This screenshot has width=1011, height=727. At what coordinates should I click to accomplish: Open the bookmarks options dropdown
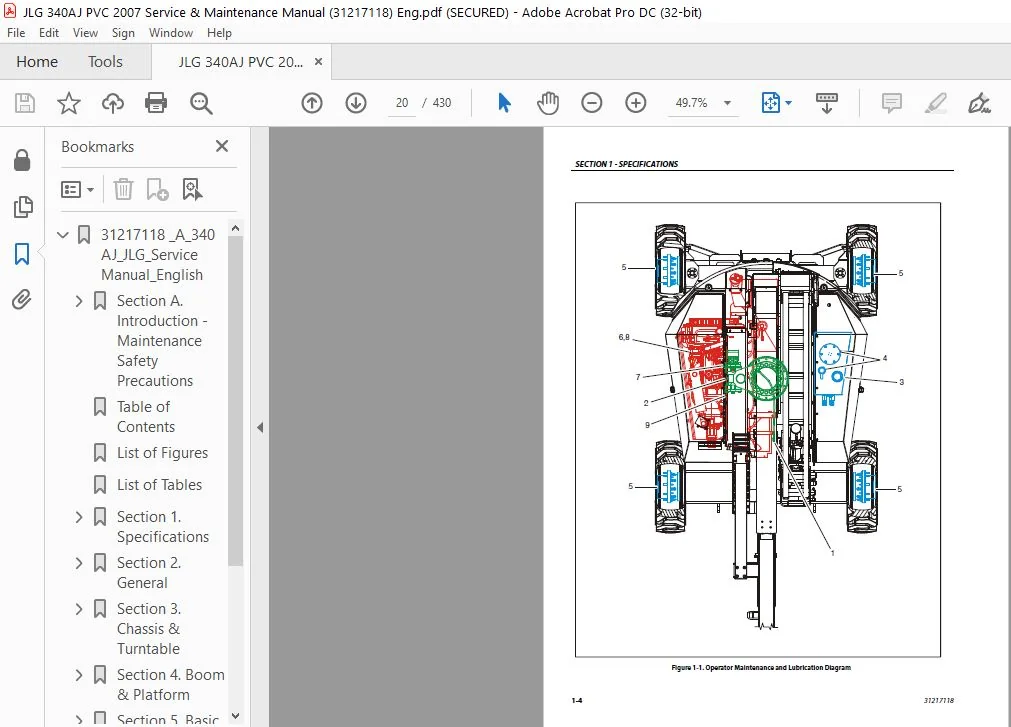[x=77, y=189]
